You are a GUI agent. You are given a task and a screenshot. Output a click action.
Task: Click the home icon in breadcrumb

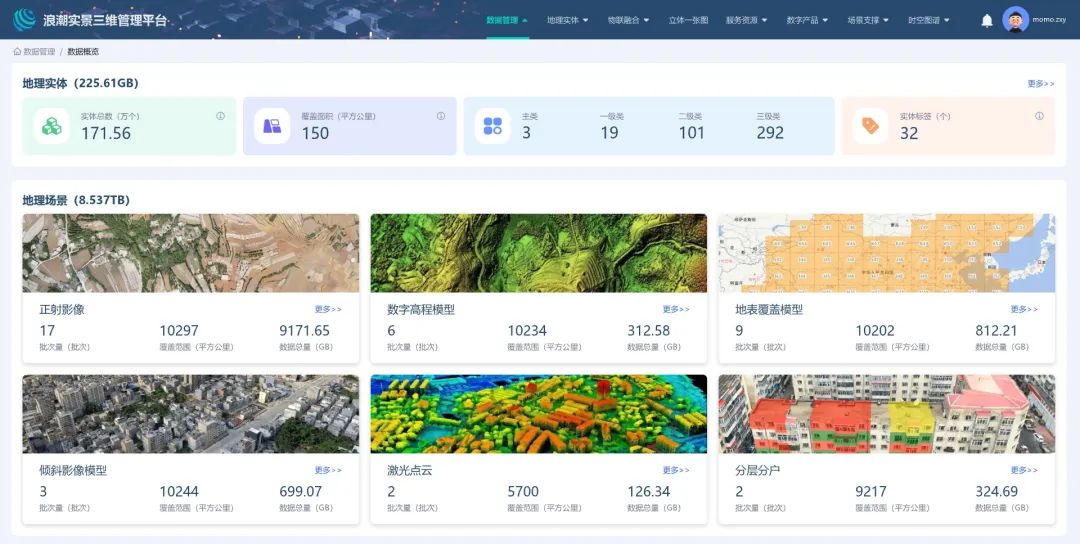(x=17, y=52)
